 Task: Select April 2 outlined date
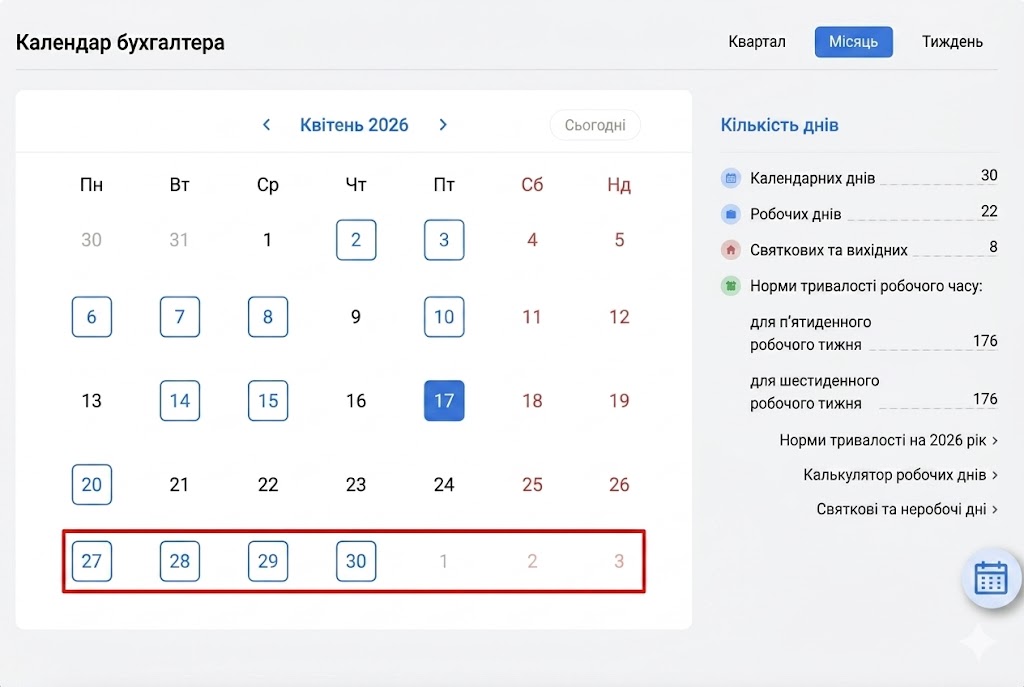pyautogui.click(x=356, y=240)
